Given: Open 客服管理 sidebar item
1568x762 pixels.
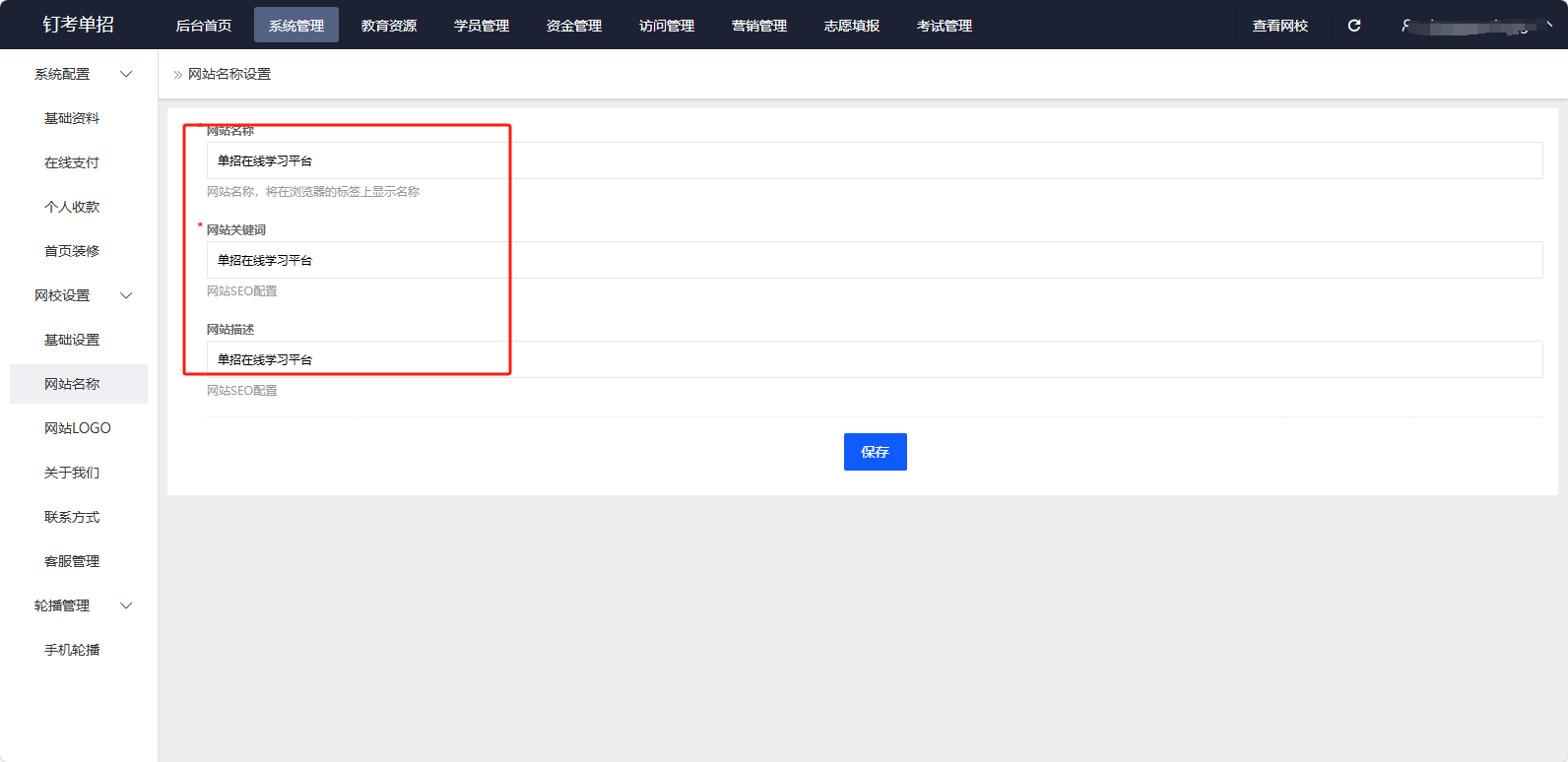Looking at the screenshot, I should (72, 561).
